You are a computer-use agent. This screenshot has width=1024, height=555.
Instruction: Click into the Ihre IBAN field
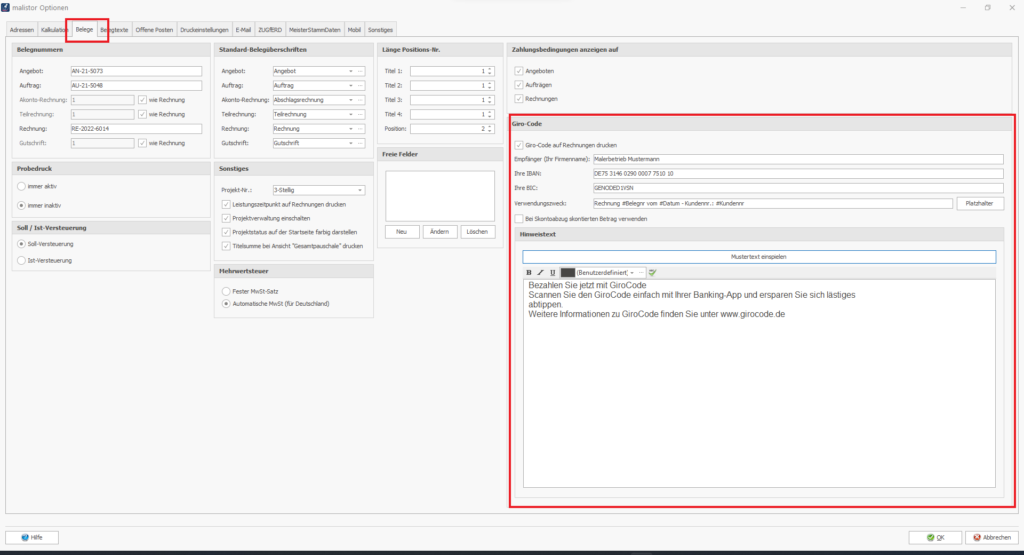(x=797, y=173)
